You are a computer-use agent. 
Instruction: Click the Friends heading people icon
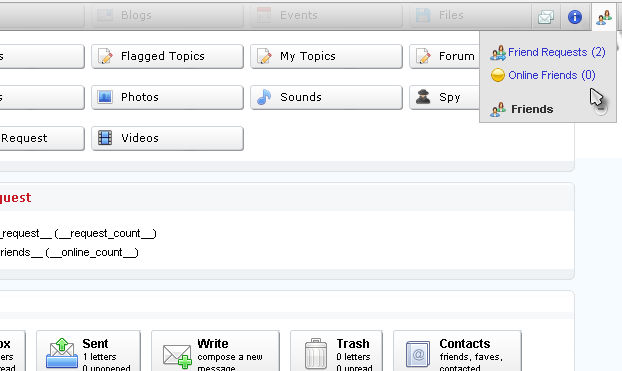498,110
